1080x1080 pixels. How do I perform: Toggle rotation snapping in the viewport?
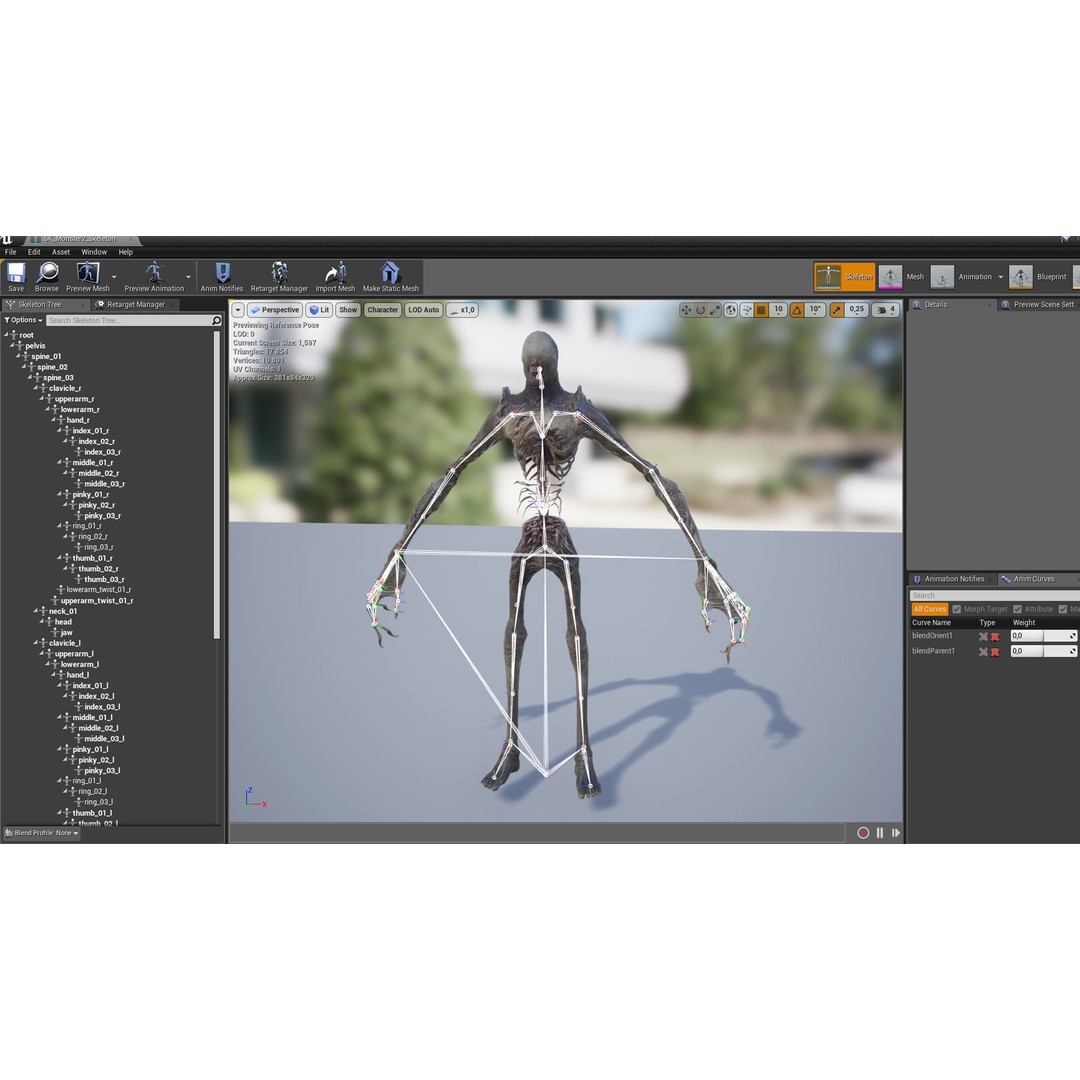(x=797, y=310)
